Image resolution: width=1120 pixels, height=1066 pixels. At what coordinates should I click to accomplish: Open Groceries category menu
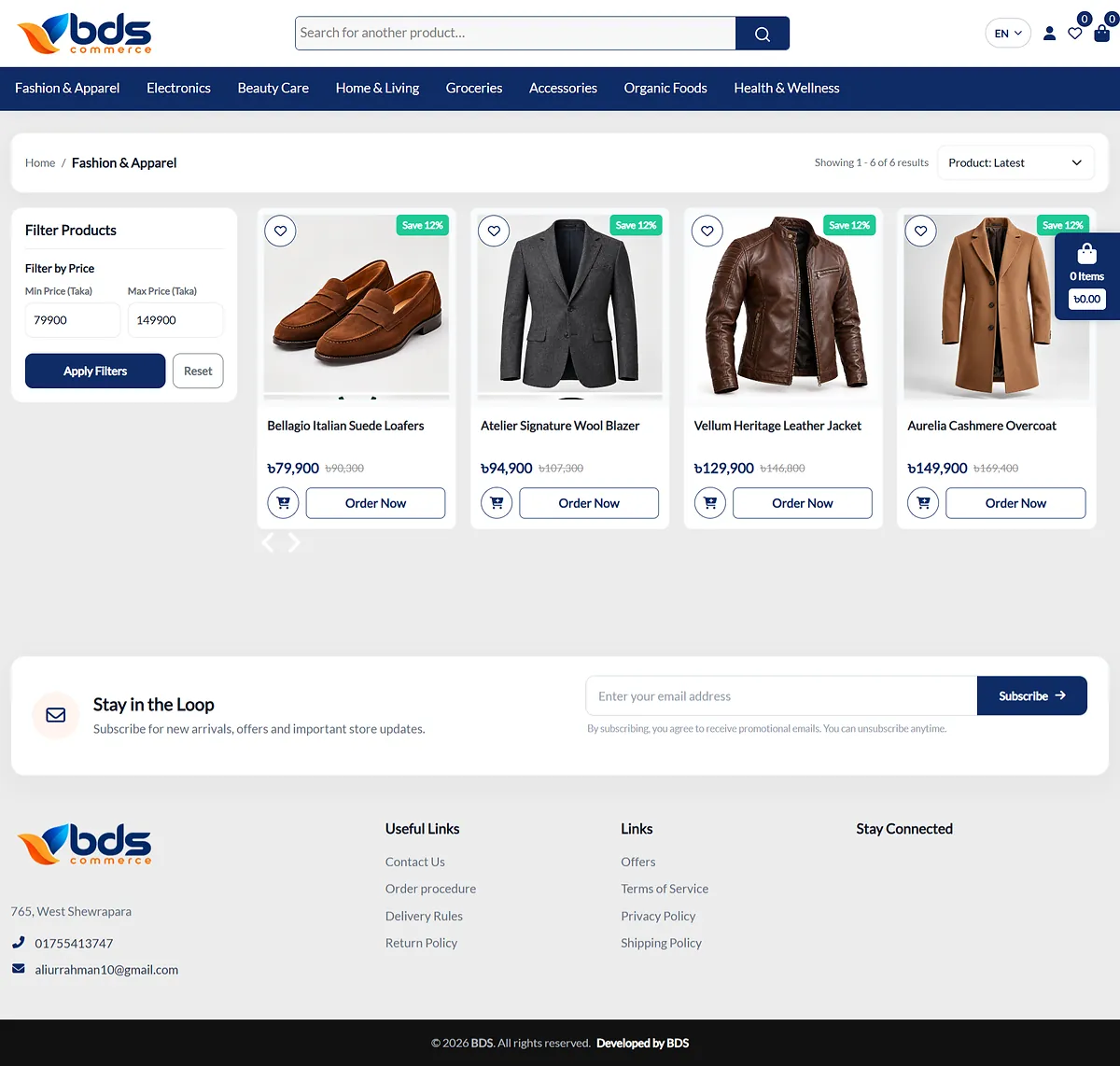coord(474,88)
